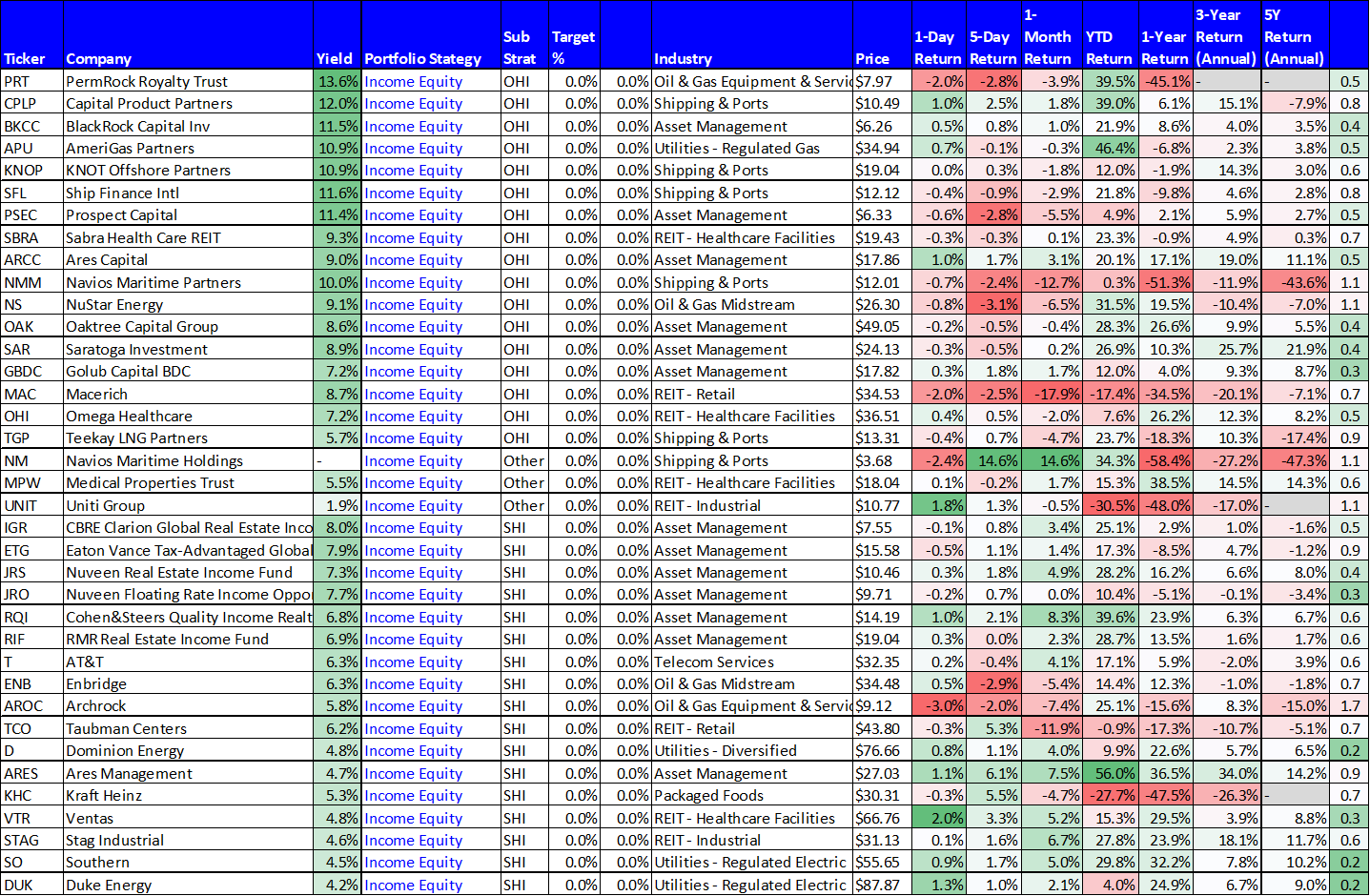The height and width of the screenshot is (896, 1370).
Task: Select industry cell Utilities - Diversified
Action: pos(752,751)
